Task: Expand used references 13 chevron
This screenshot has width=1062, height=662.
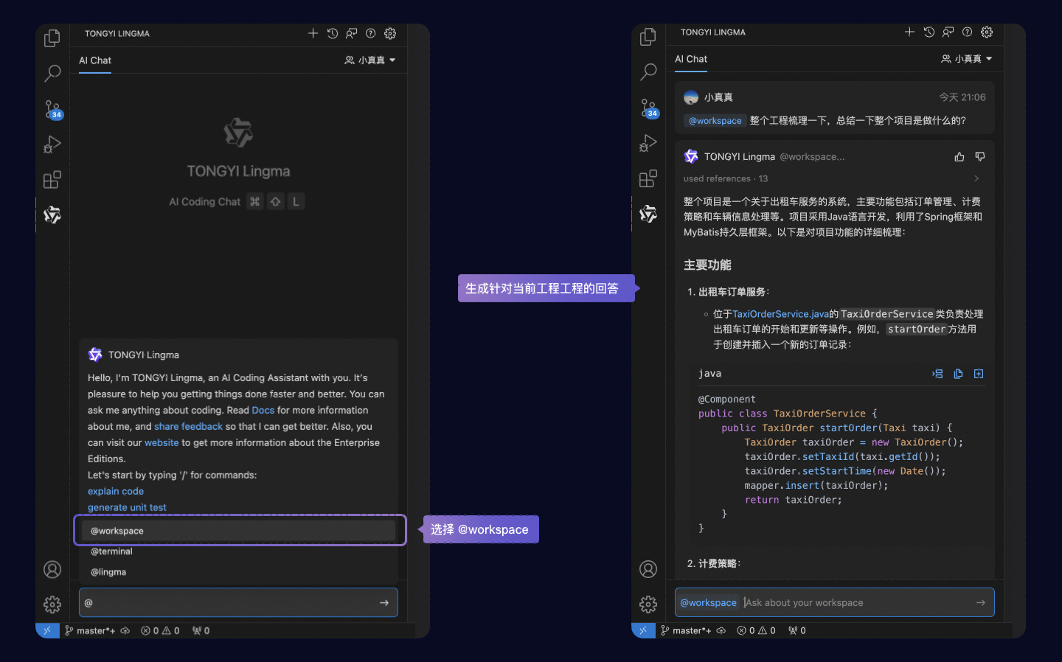Action: click(976, 178)
